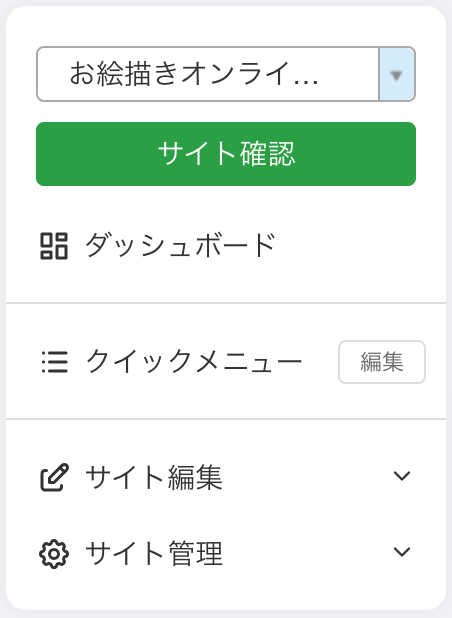Image resolution: width=452 pixels, height=618 pixels.
Task: Expand the サイト編集 section
Action: click(x=226, y=477)
